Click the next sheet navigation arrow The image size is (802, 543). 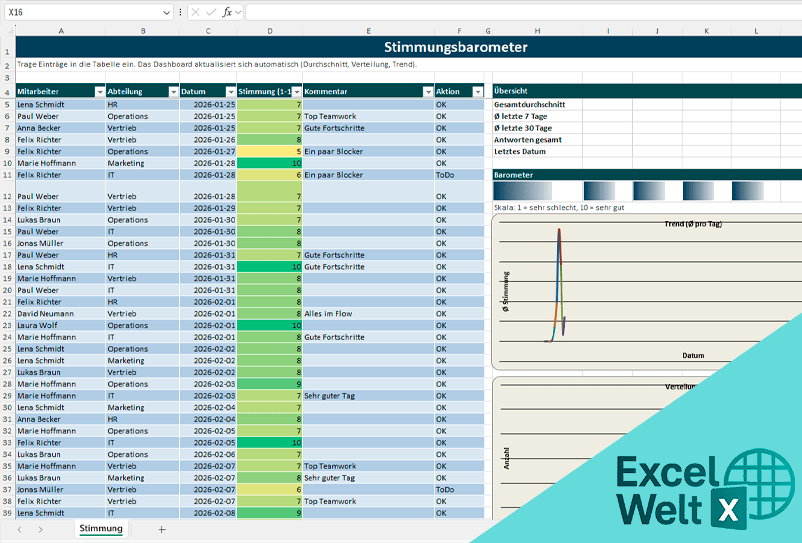[x=40, y=529]
